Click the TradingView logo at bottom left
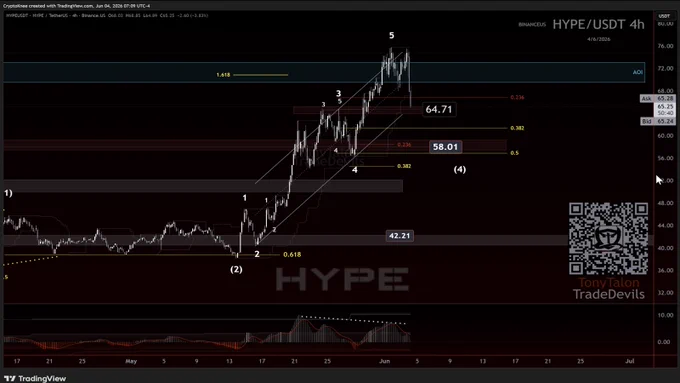 tap(35, 379)
